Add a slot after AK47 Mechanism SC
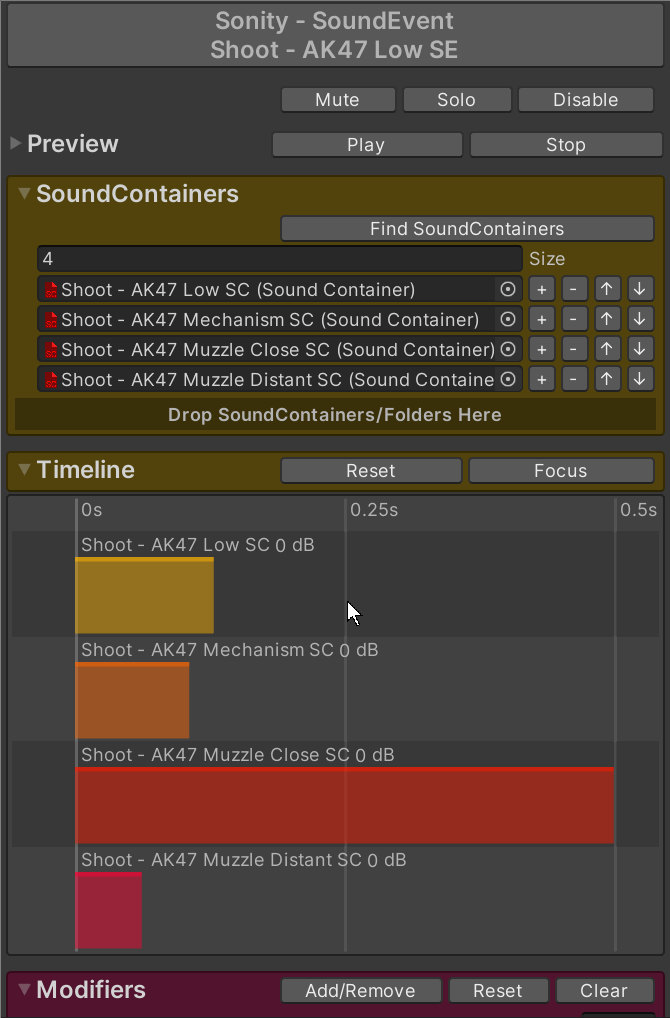Image resolution: width=670 pixels, height=1018 pixels. 541,319
